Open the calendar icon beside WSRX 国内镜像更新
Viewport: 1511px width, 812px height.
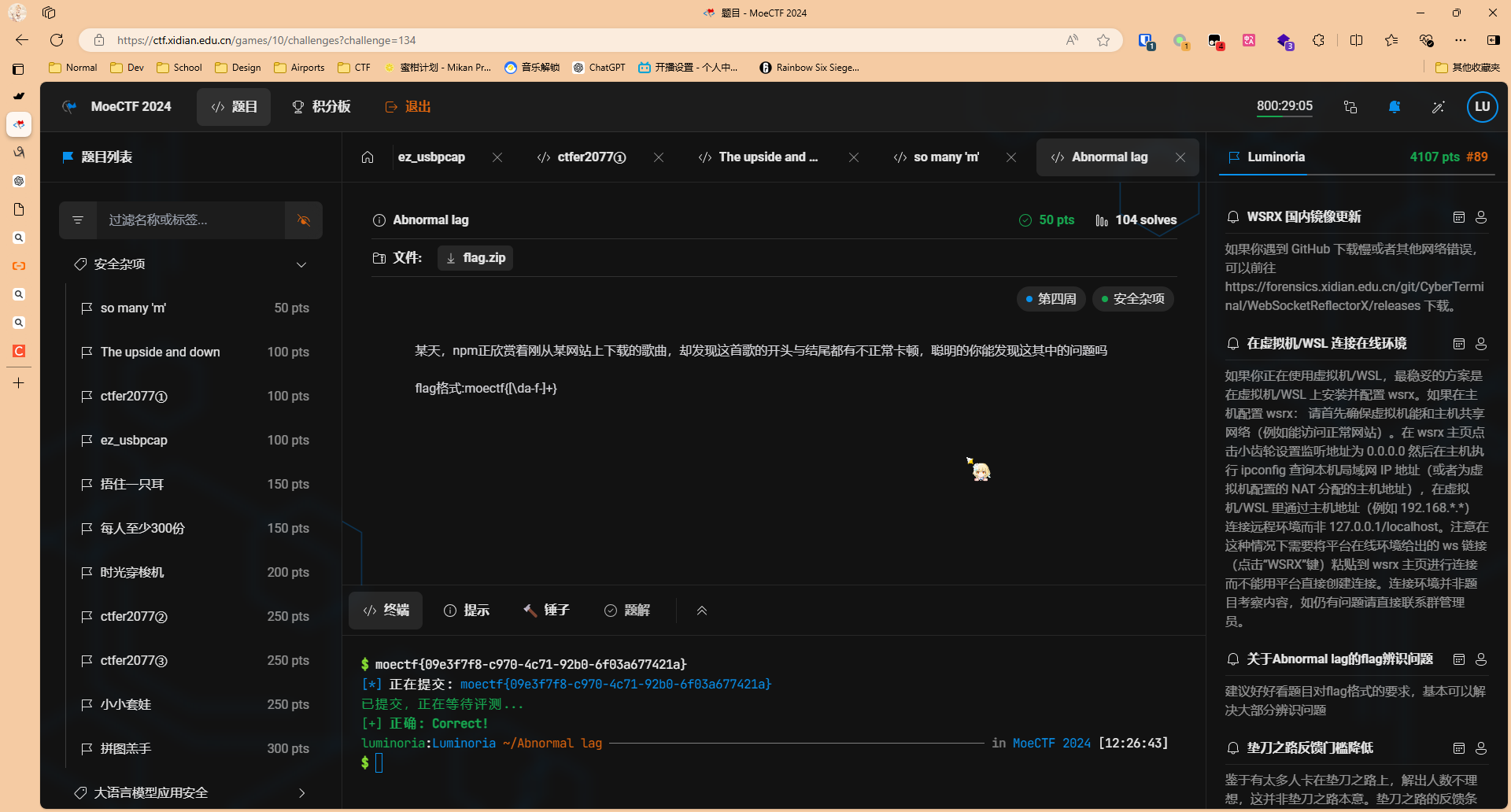[1458, 217]
